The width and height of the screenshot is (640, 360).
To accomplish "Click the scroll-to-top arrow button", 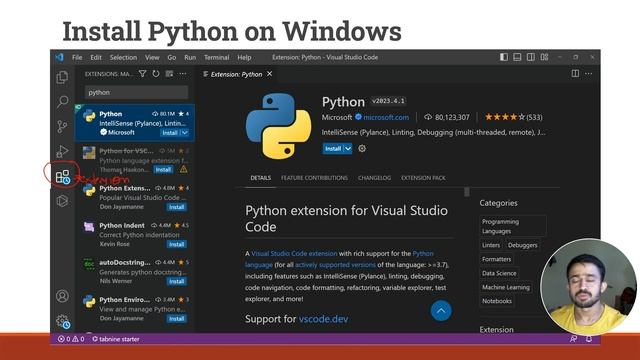I will click(x=441, y=311).
